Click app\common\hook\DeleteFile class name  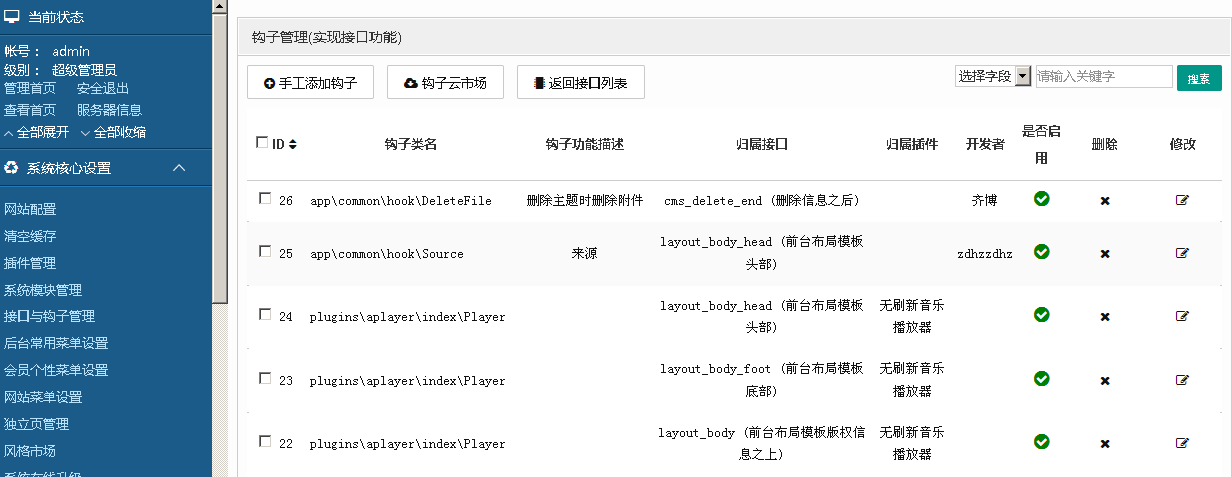click(400, 201)
